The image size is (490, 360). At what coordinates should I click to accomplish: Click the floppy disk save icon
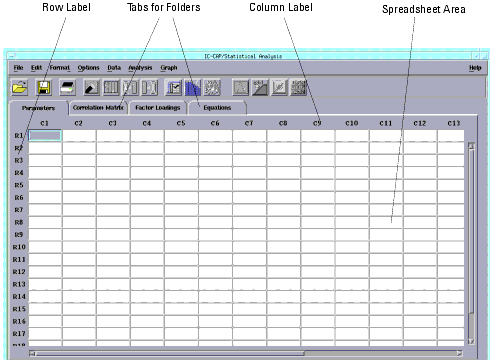click(x=44, y=88)
